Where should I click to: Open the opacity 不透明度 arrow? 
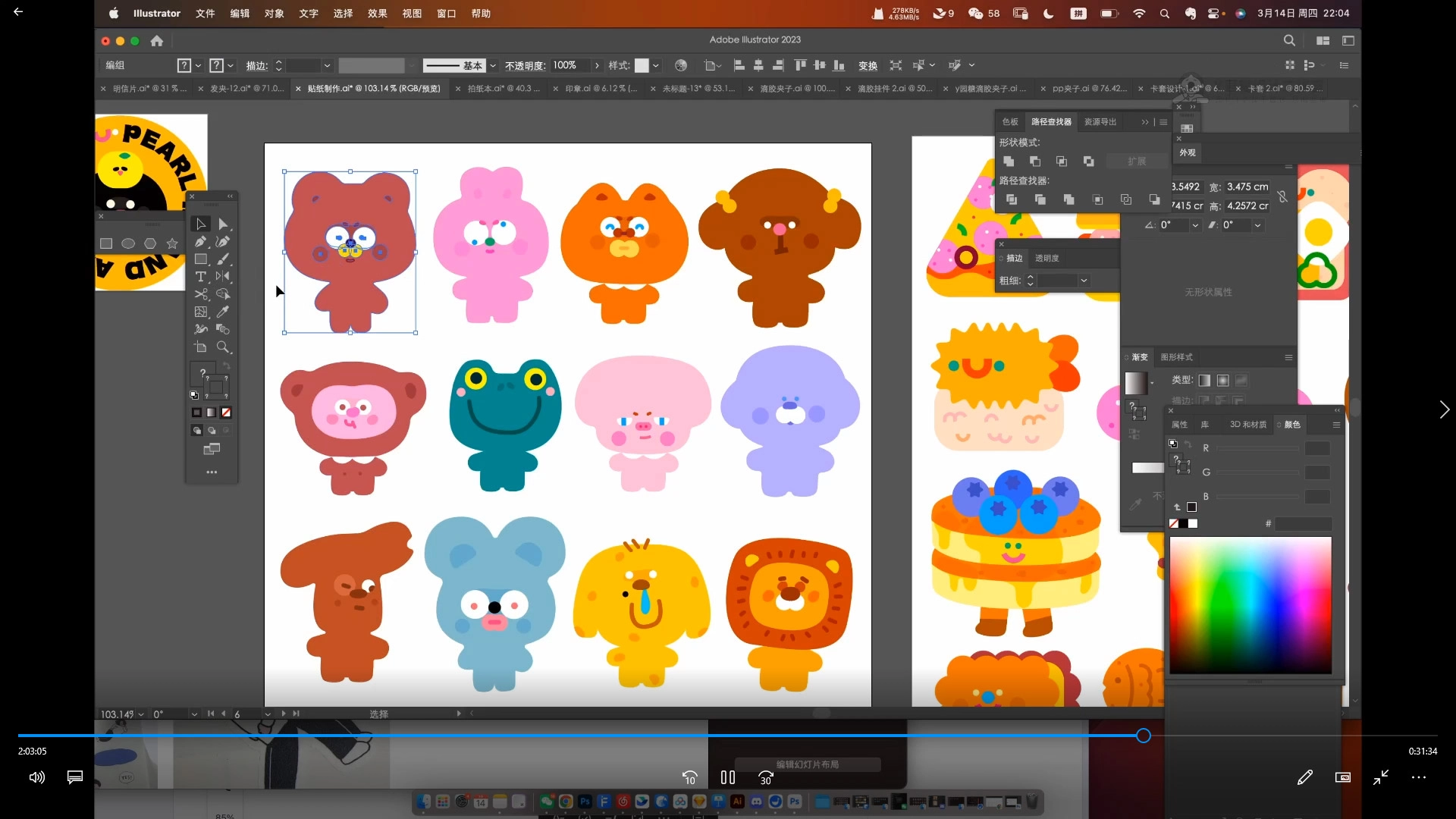597,66
